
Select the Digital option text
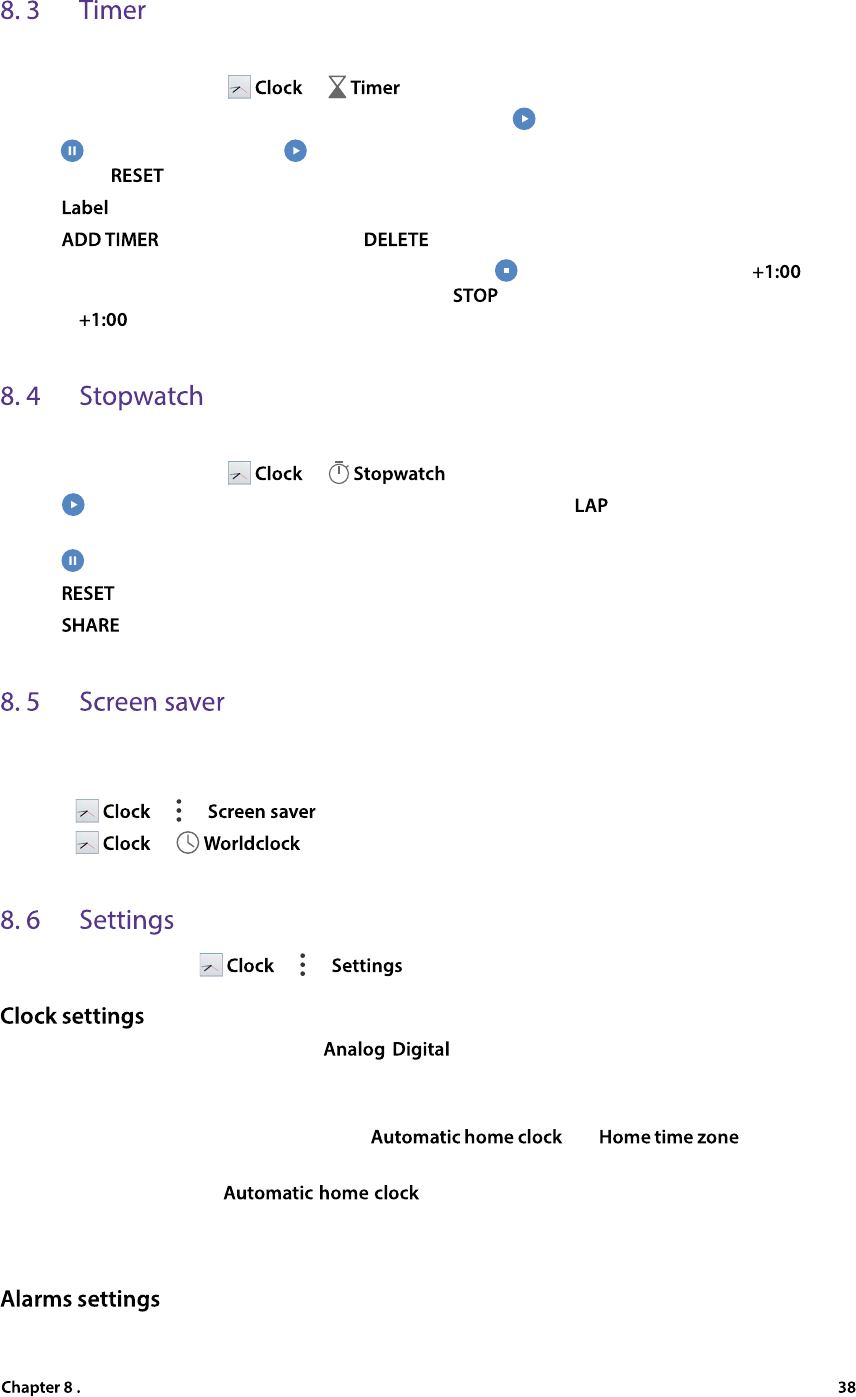click(x=421, y=1049)
